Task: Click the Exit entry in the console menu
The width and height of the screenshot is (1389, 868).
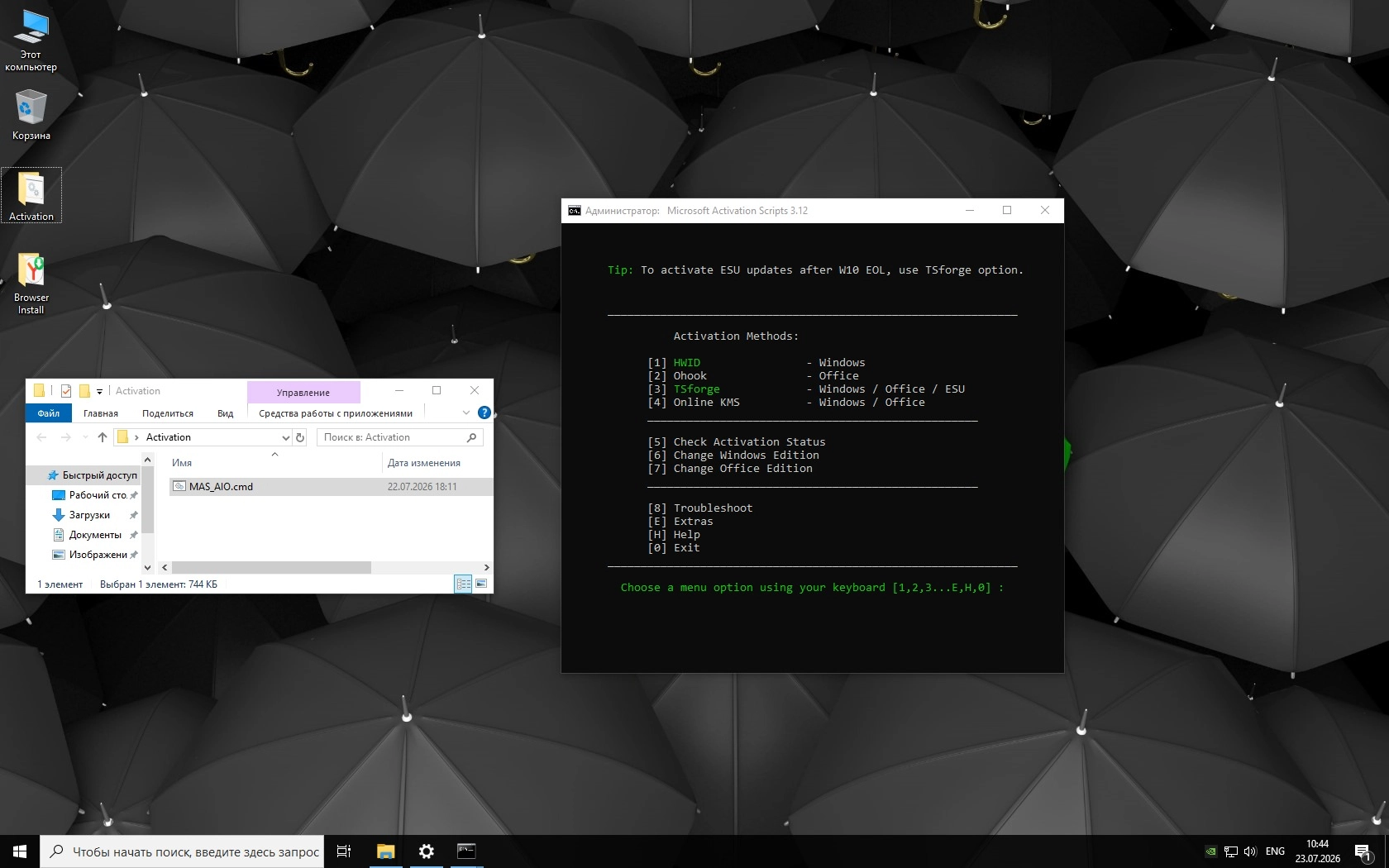Action: click(x=687, y=548)
